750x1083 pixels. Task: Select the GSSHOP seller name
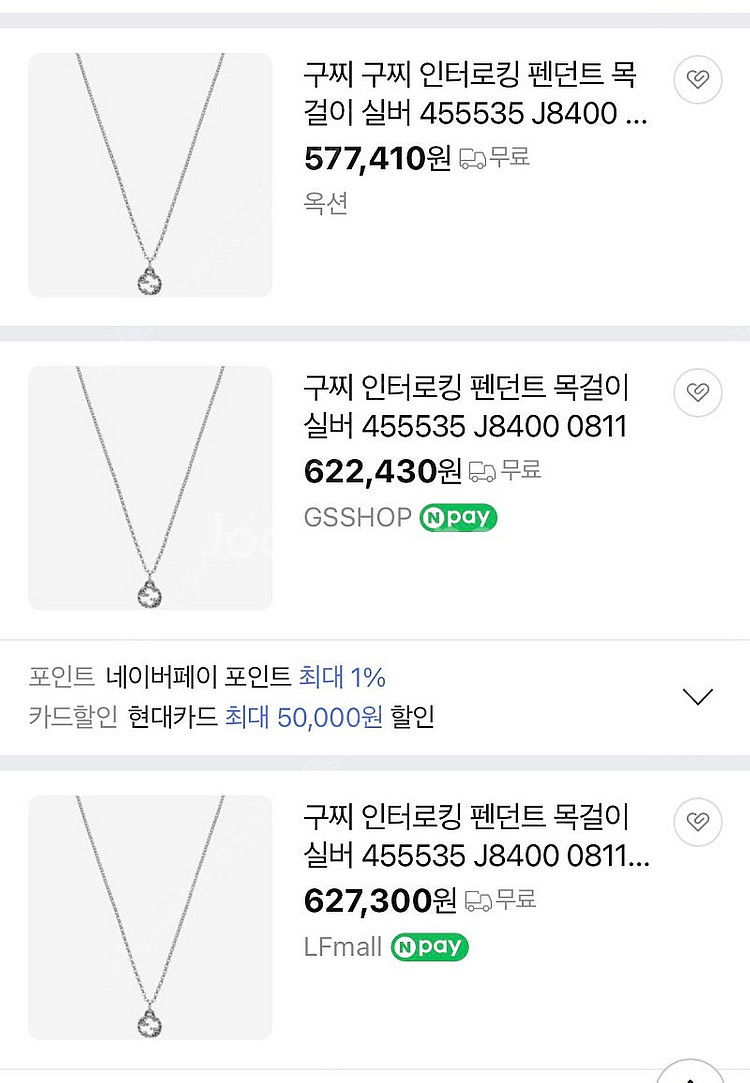[357, 517]
